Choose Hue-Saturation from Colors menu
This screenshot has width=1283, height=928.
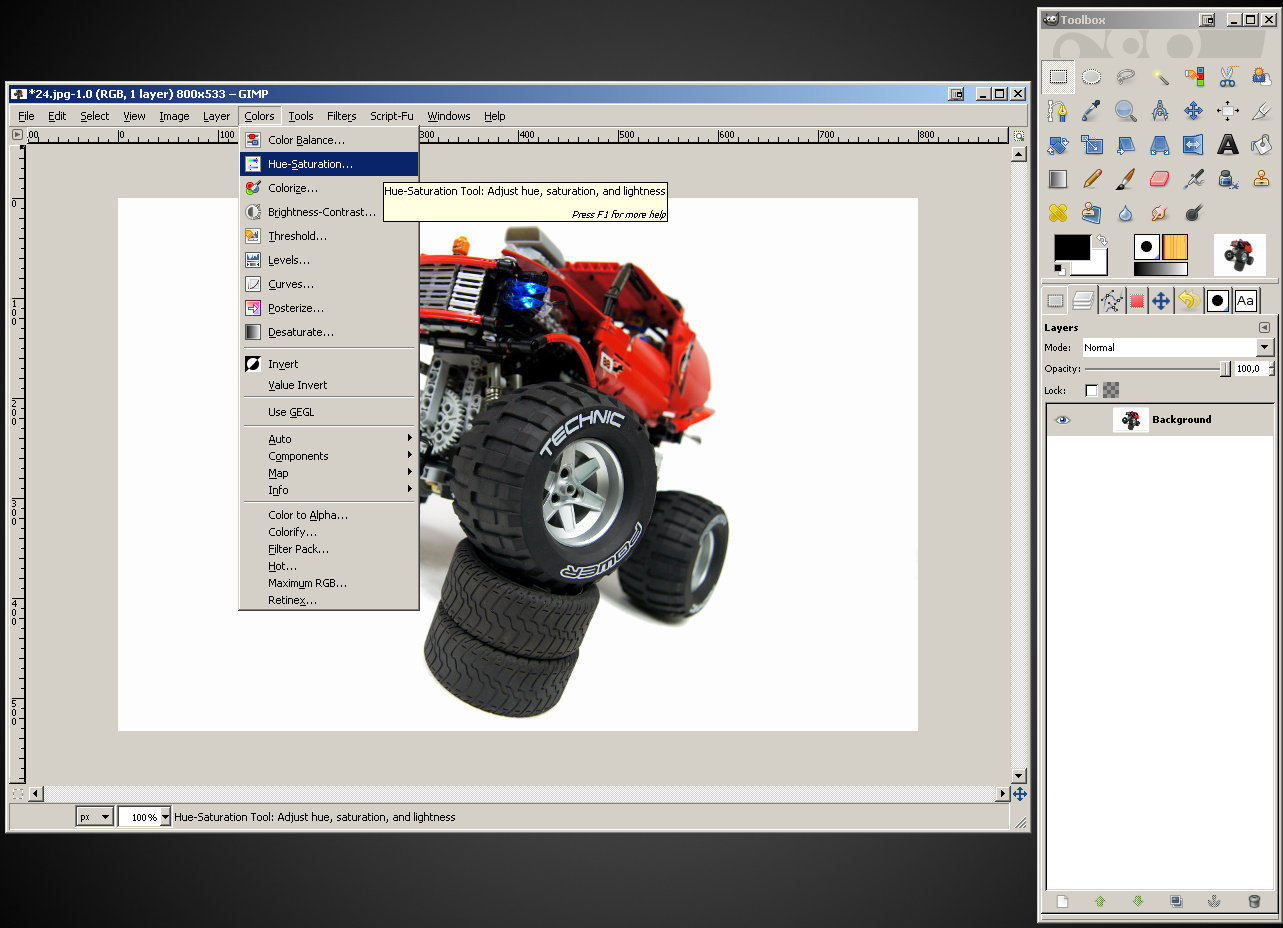pyautogui.click(x=328, y=164)
